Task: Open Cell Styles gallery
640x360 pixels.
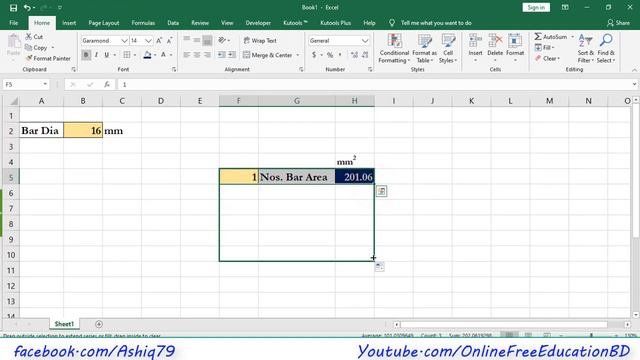Action: pos(448,49)
